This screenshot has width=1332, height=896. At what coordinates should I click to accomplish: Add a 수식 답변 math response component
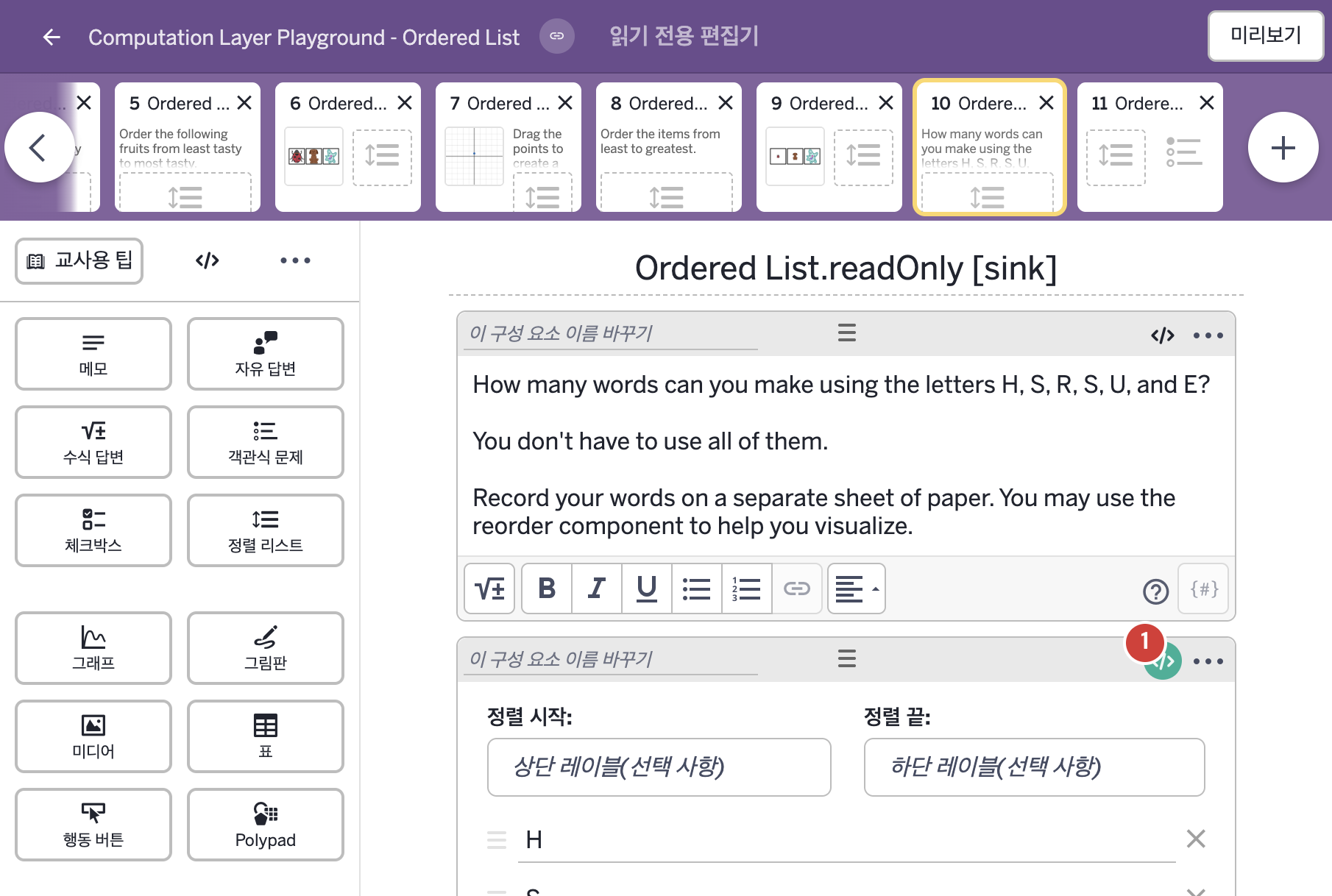(93, 442)
